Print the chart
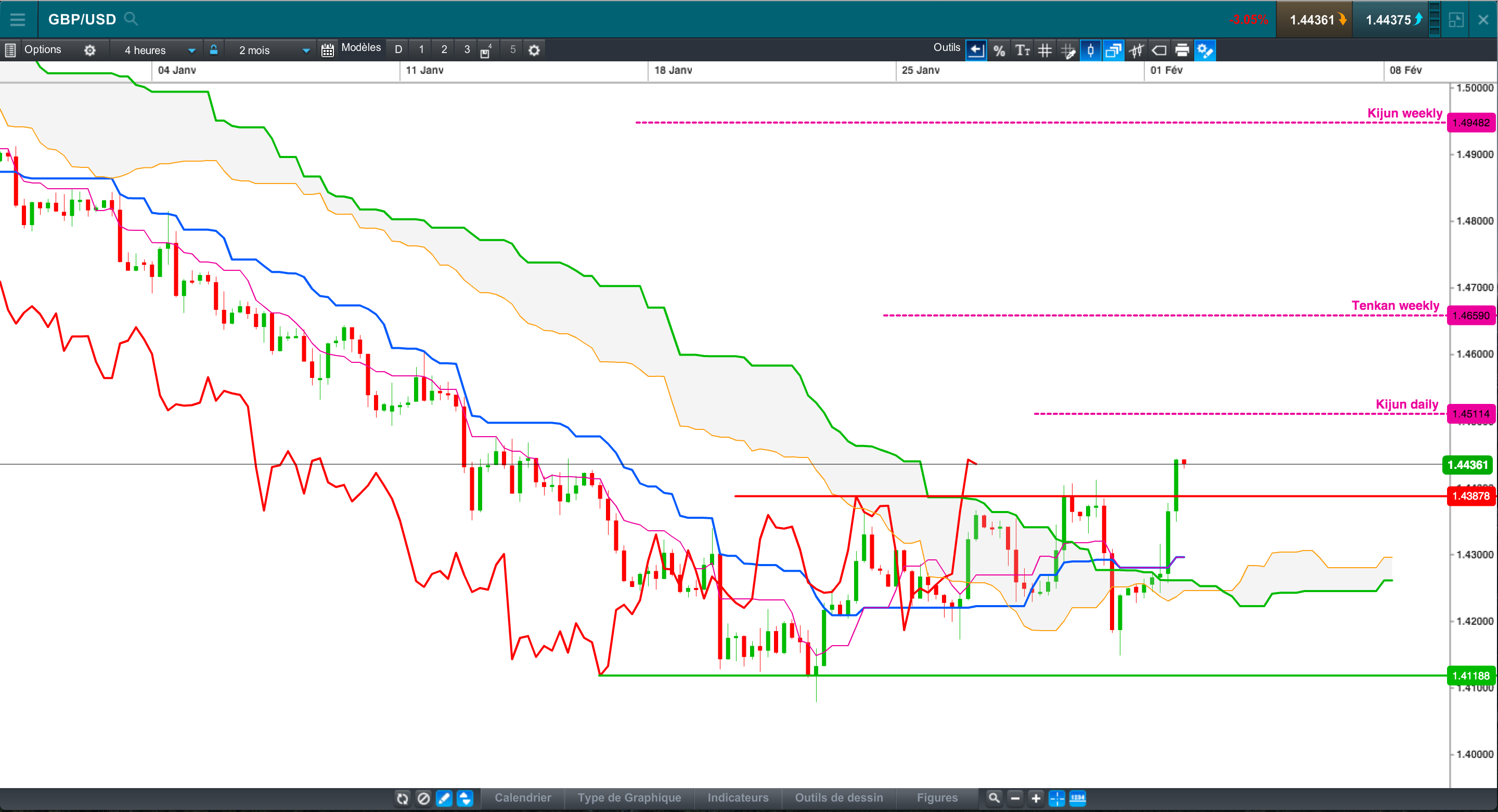 click(1182, 50)
